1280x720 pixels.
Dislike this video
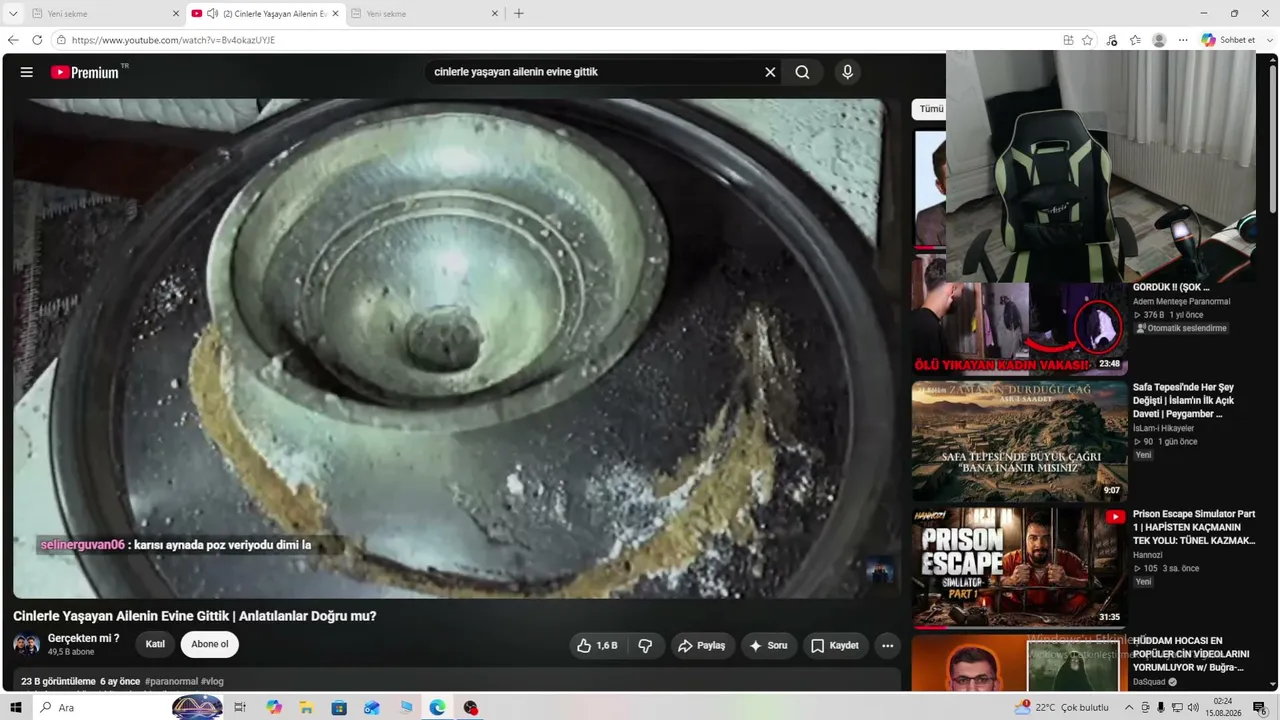[645, 646]
